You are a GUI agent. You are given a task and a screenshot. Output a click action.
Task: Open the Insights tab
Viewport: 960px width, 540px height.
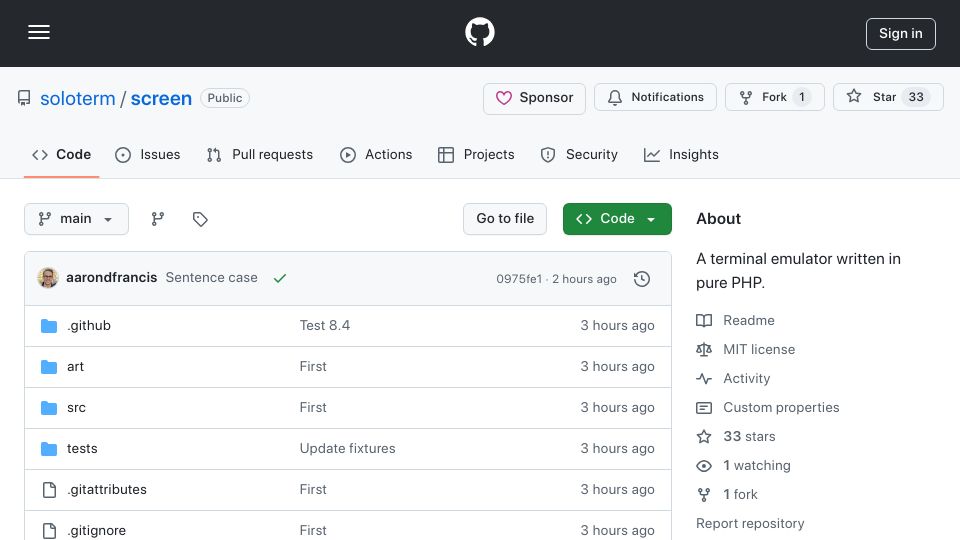(x=681, y=155)
